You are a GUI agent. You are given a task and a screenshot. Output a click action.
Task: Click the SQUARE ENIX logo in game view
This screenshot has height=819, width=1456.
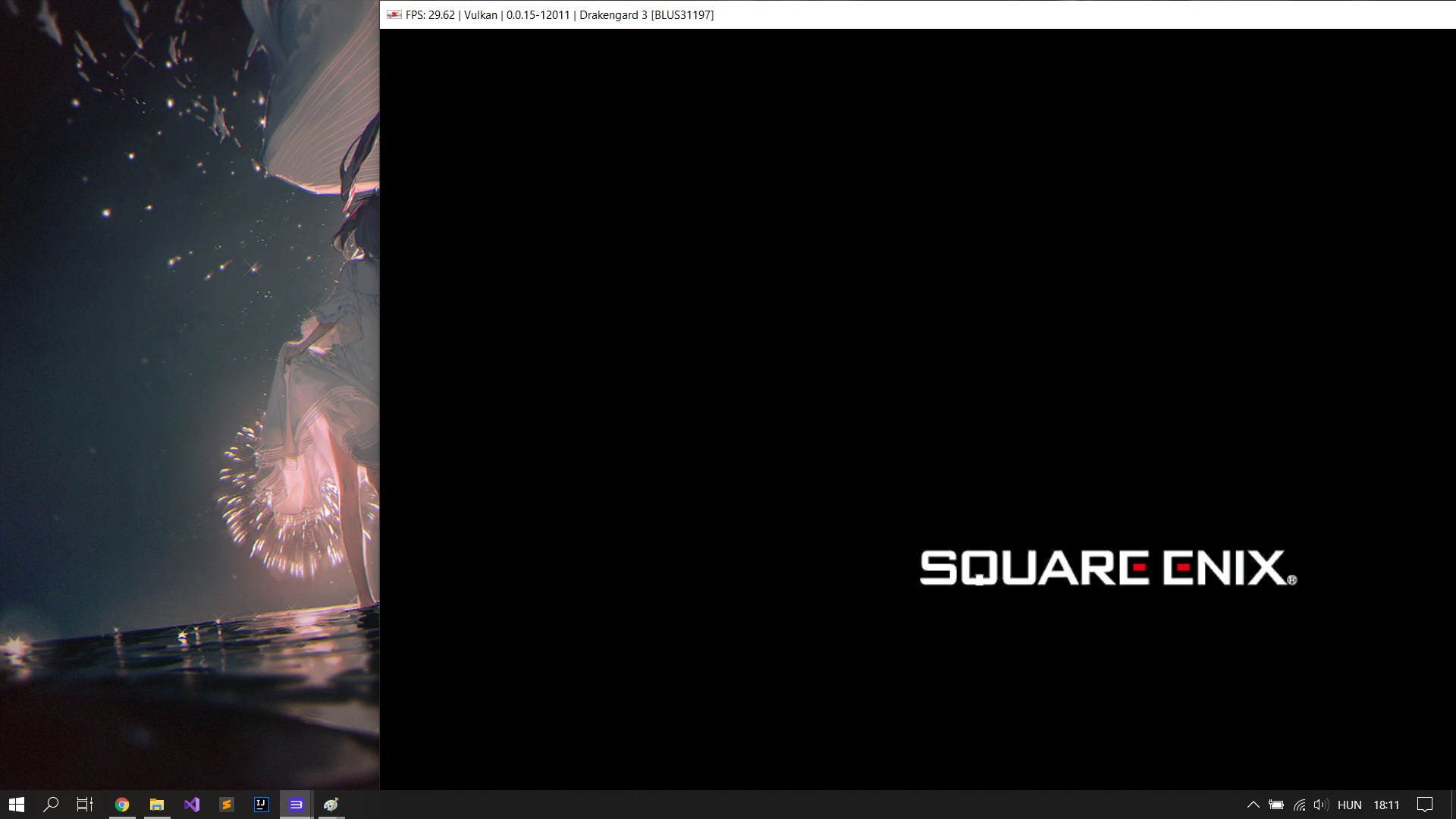tap(1109, 568)
